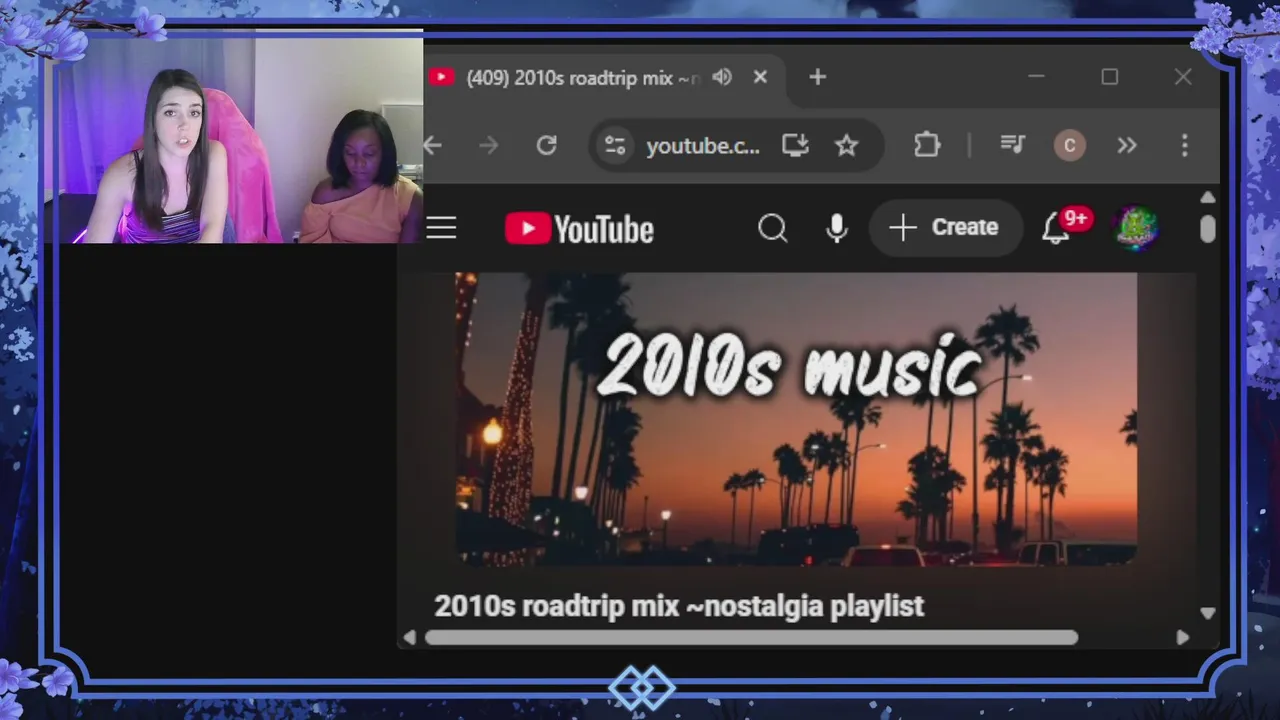Open the YouTube hamburger guide menu

click(x=441, y=228)
